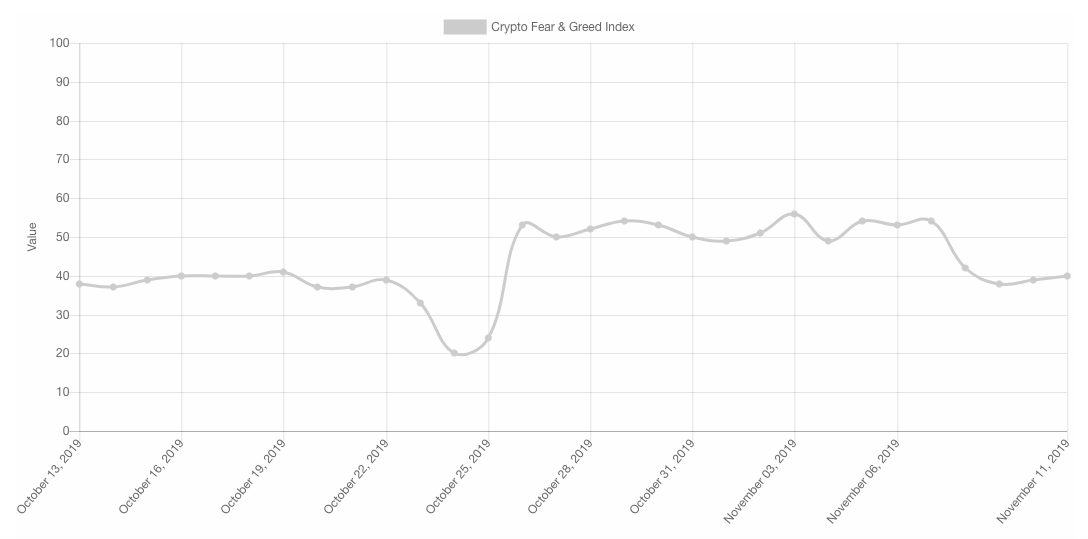Click the October 16, 2019 data point
This screenshot has height=539, width=1088.
point(182,276)
